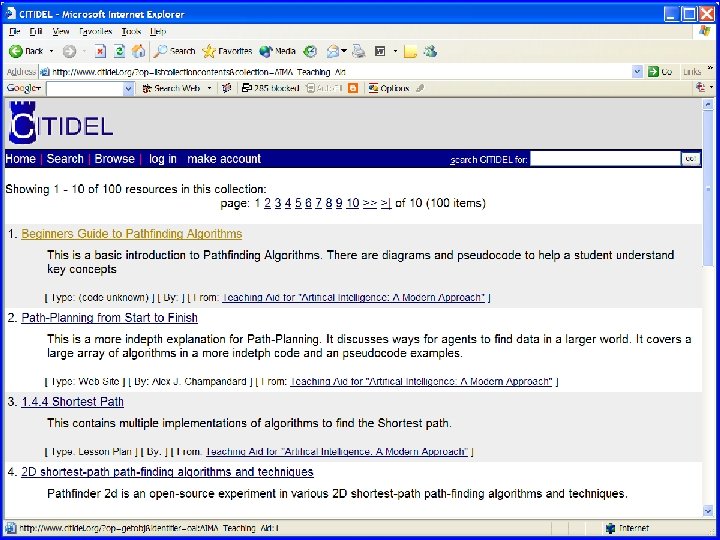Screen dimensions: 720x540
Task: Open the Google search box dropdown
Action: [129, 89]
